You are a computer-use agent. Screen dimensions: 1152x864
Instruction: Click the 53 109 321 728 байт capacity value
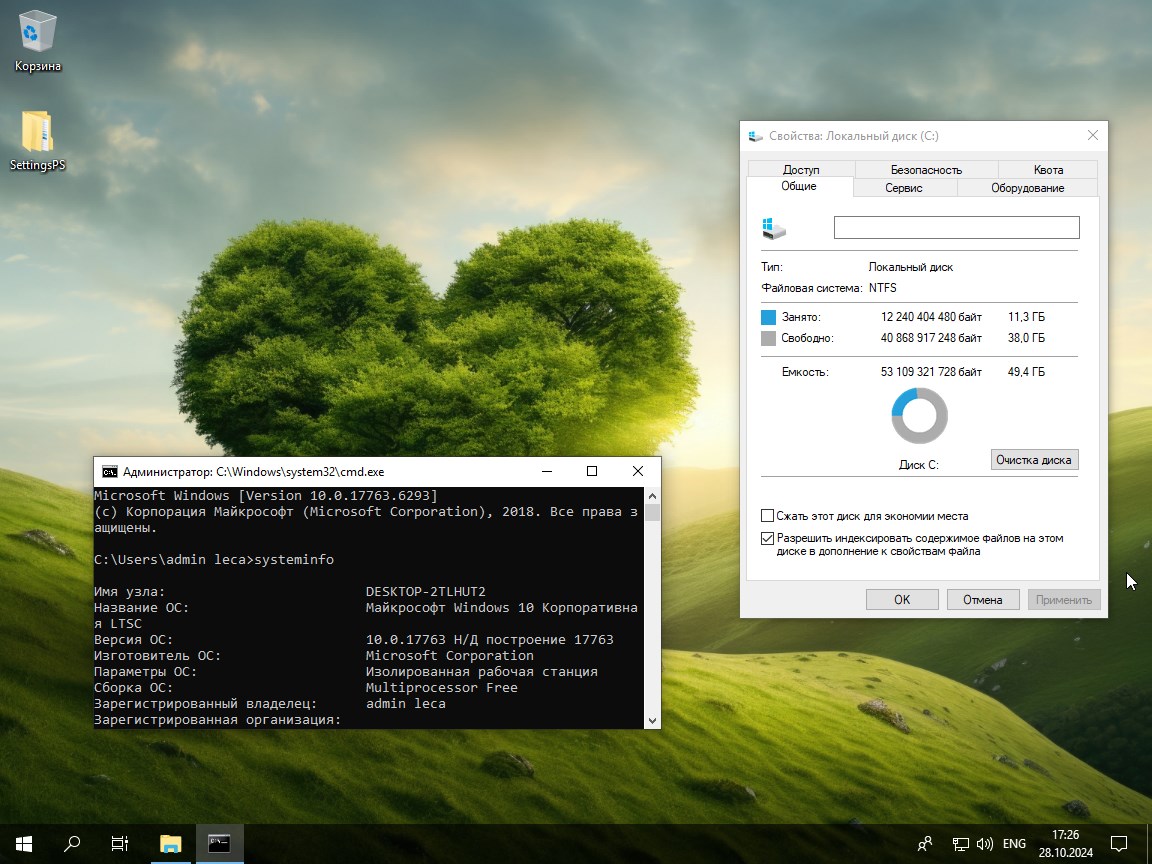(931, 372)
